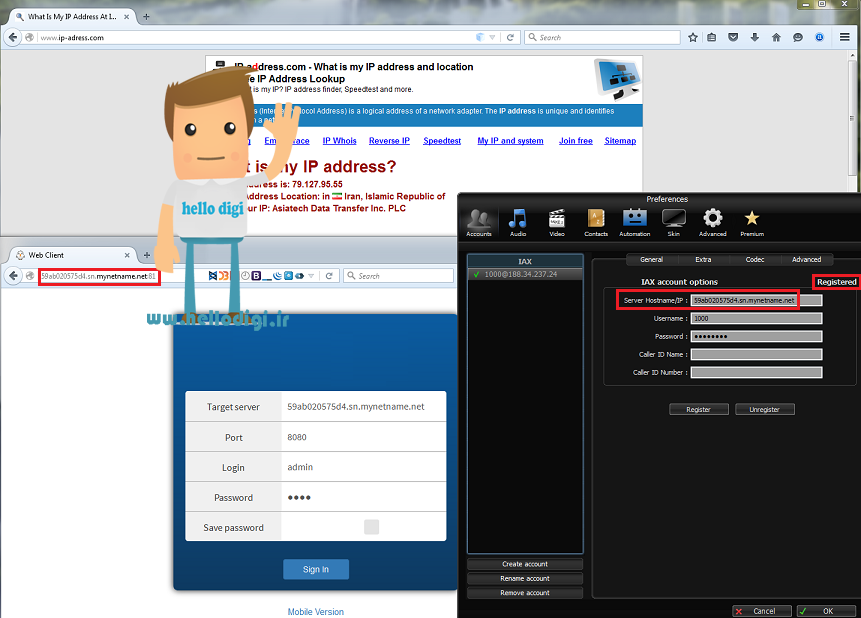
Task: Expand bookmarks dropdown arrow in Web Client address bar
Action: tap(311, 276)
